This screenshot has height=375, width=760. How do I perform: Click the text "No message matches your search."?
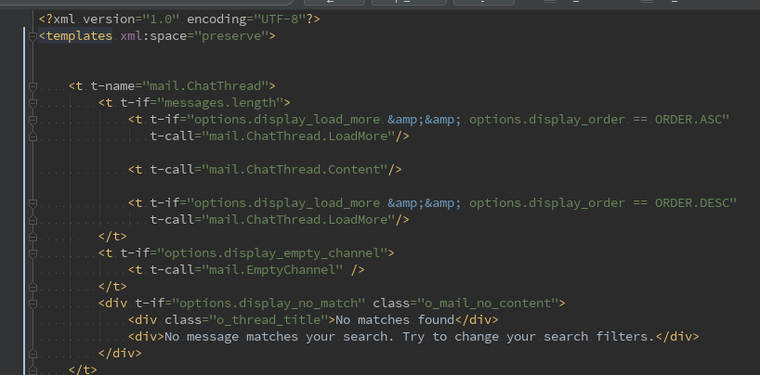(x=279, y=337)
